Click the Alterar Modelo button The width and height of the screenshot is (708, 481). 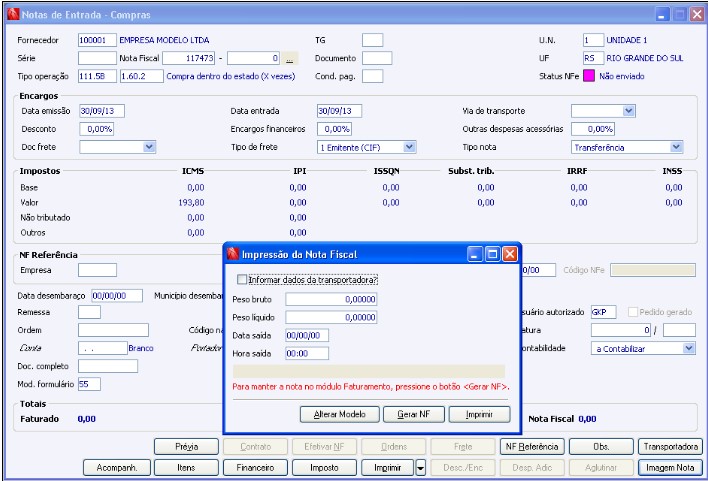(x=340, y=414)
